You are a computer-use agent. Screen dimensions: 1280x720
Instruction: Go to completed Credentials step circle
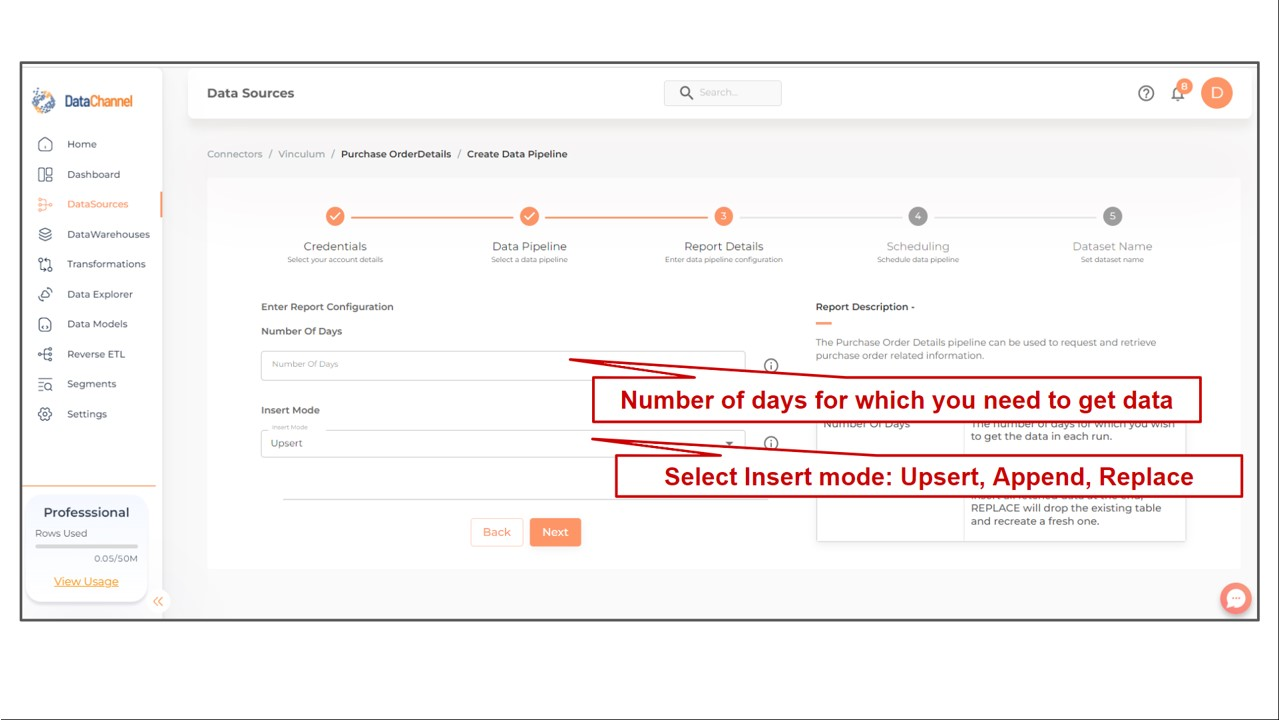point(335,216)
